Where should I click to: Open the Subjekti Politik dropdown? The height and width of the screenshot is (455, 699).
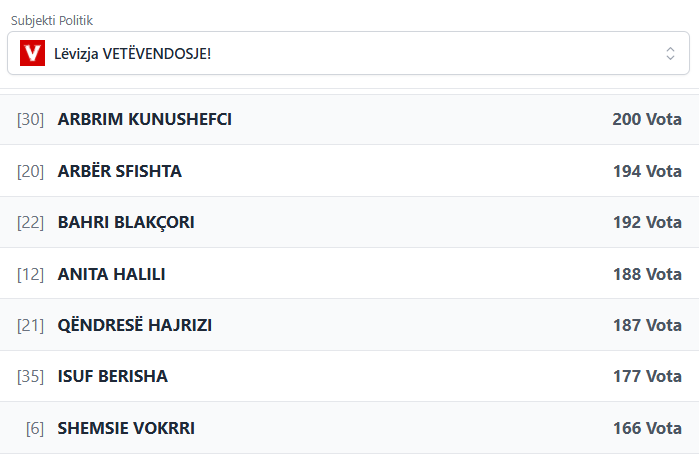click(348, 53)
